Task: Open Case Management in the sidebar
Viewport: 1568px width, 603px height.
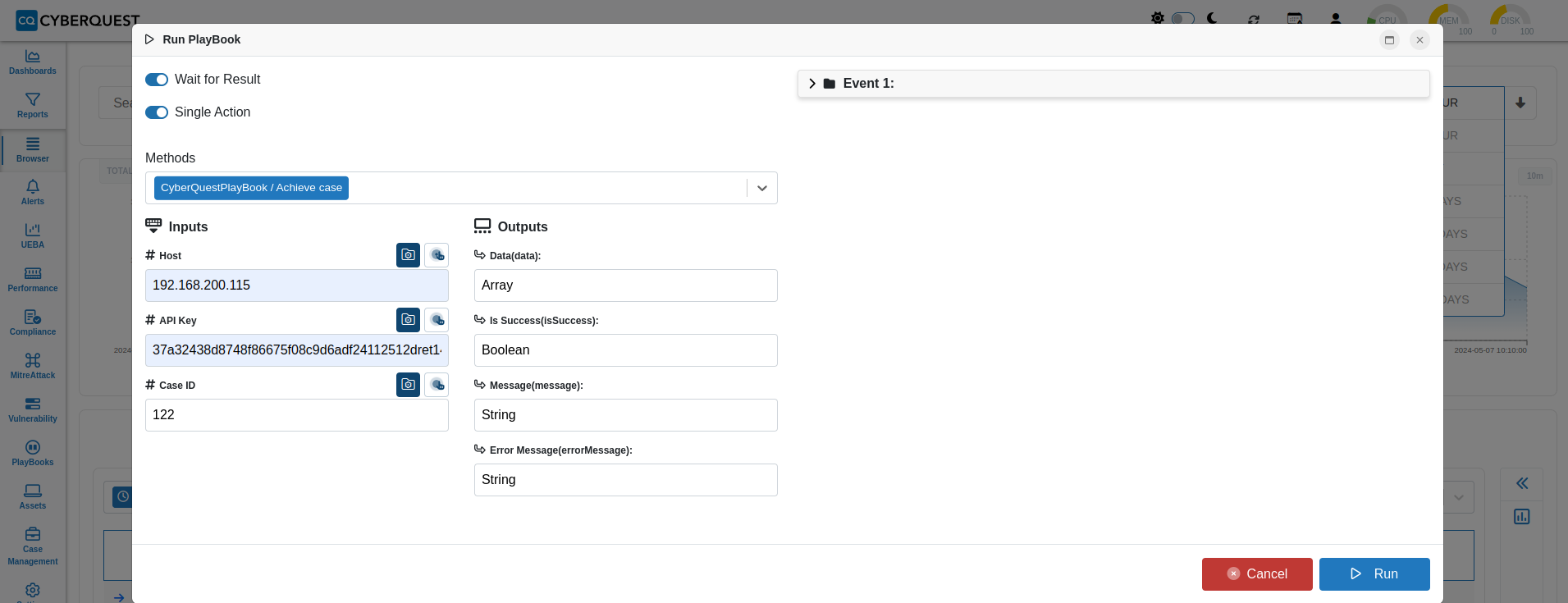Action: click(33, 546)
